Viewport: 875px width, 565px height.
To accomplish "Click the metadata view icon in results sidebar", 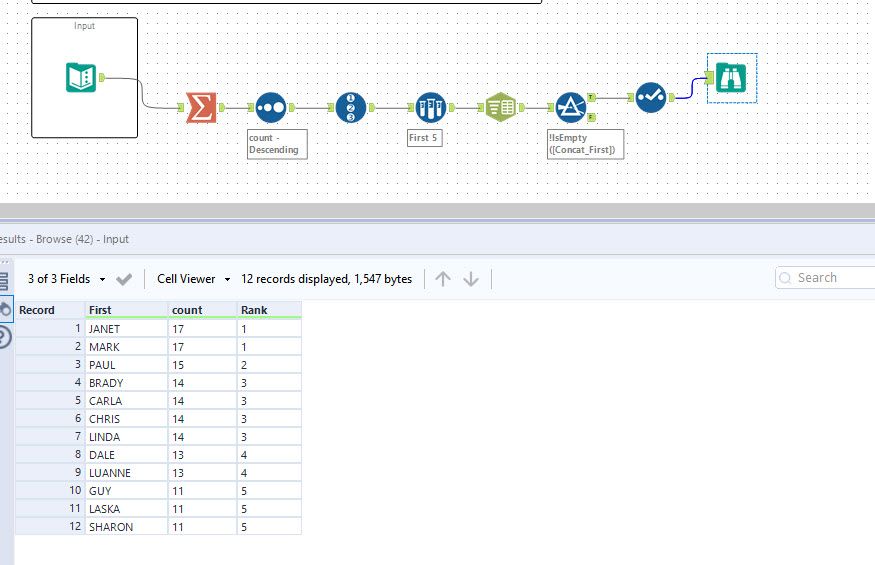I will point(4,281).
